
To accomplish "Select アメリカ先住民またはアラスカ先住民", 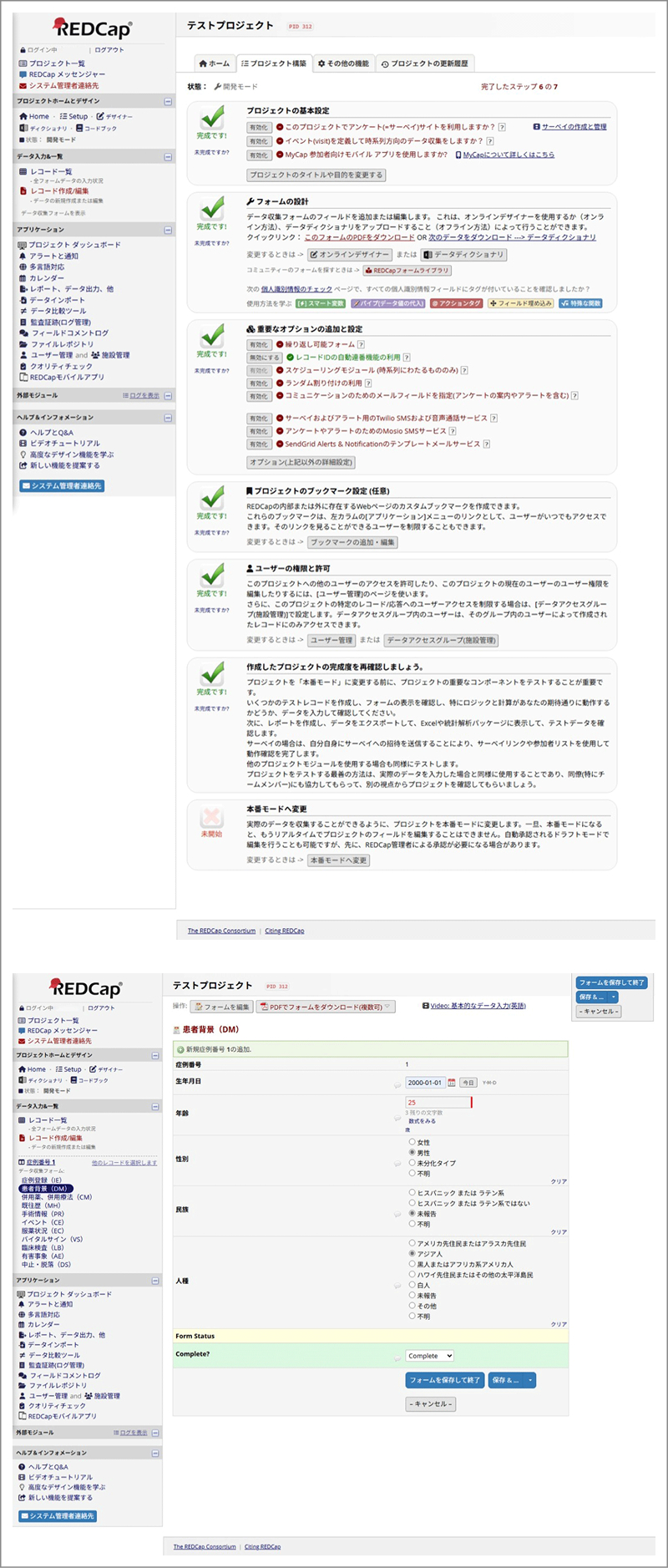I will pos(412,1243).
